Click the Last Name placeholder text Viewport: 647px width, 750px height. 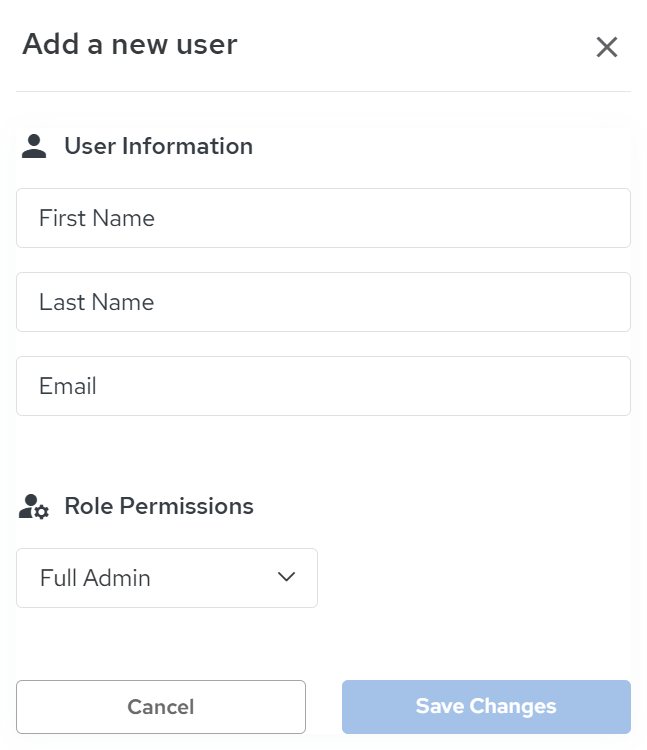coord(97,302)
